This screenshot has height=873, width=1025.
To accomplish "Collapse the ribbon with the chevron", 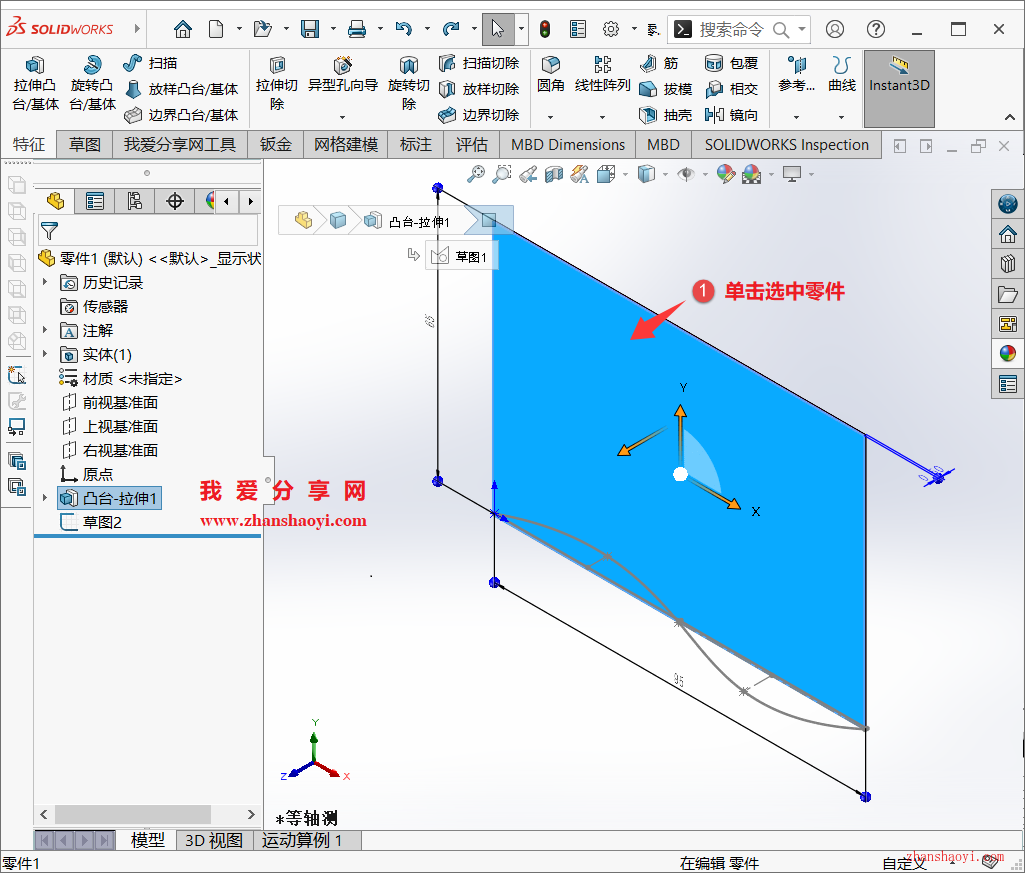I will tap(1009, 117).
